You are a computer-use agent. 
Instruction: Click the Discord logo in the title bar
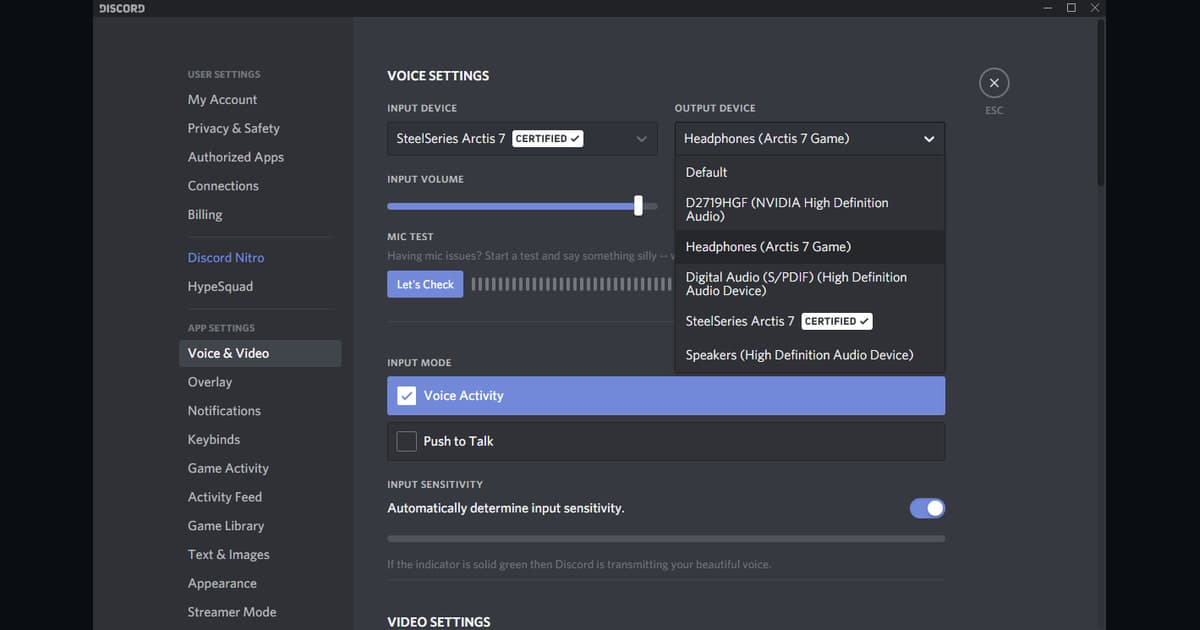click(x=122, y=8)
